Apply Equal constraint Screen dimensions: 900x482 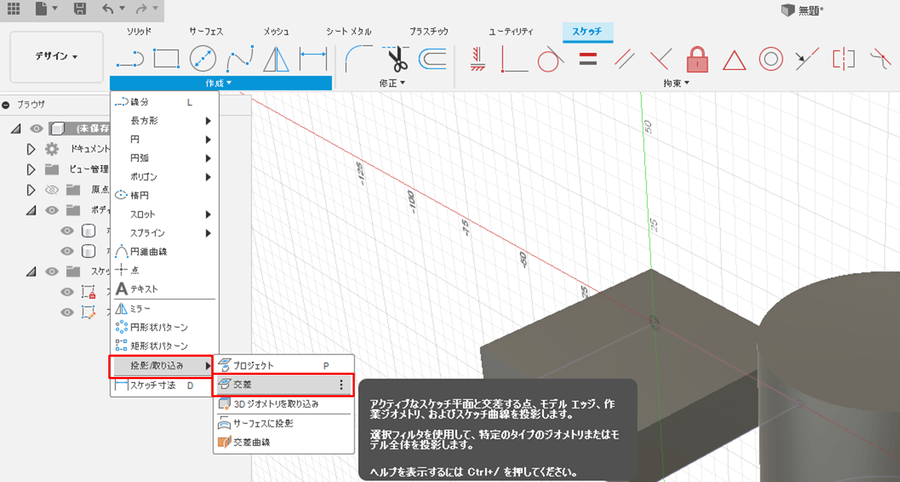coord(588,59)
